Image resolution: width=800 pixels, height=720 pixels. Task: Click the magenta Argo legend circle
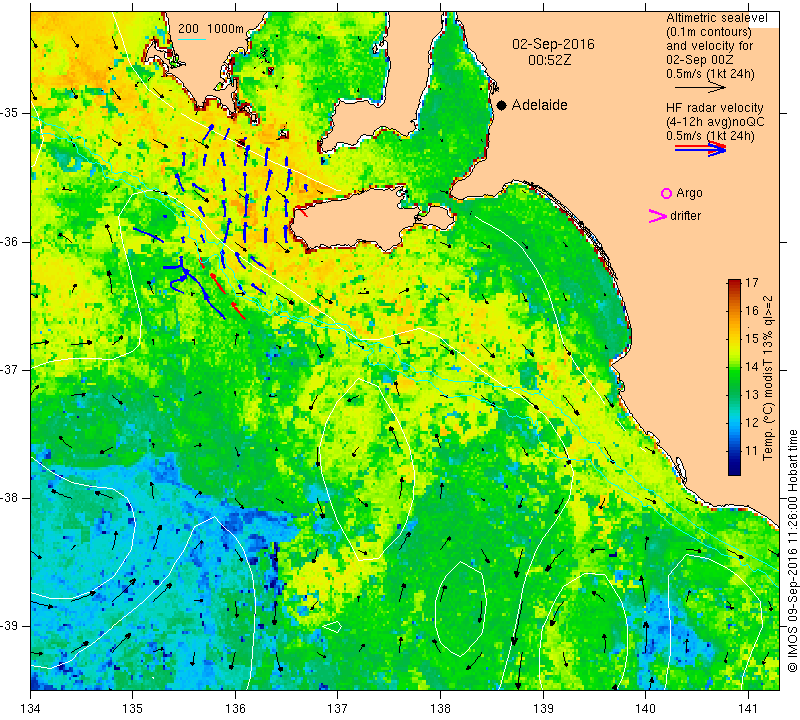[666, 193]
